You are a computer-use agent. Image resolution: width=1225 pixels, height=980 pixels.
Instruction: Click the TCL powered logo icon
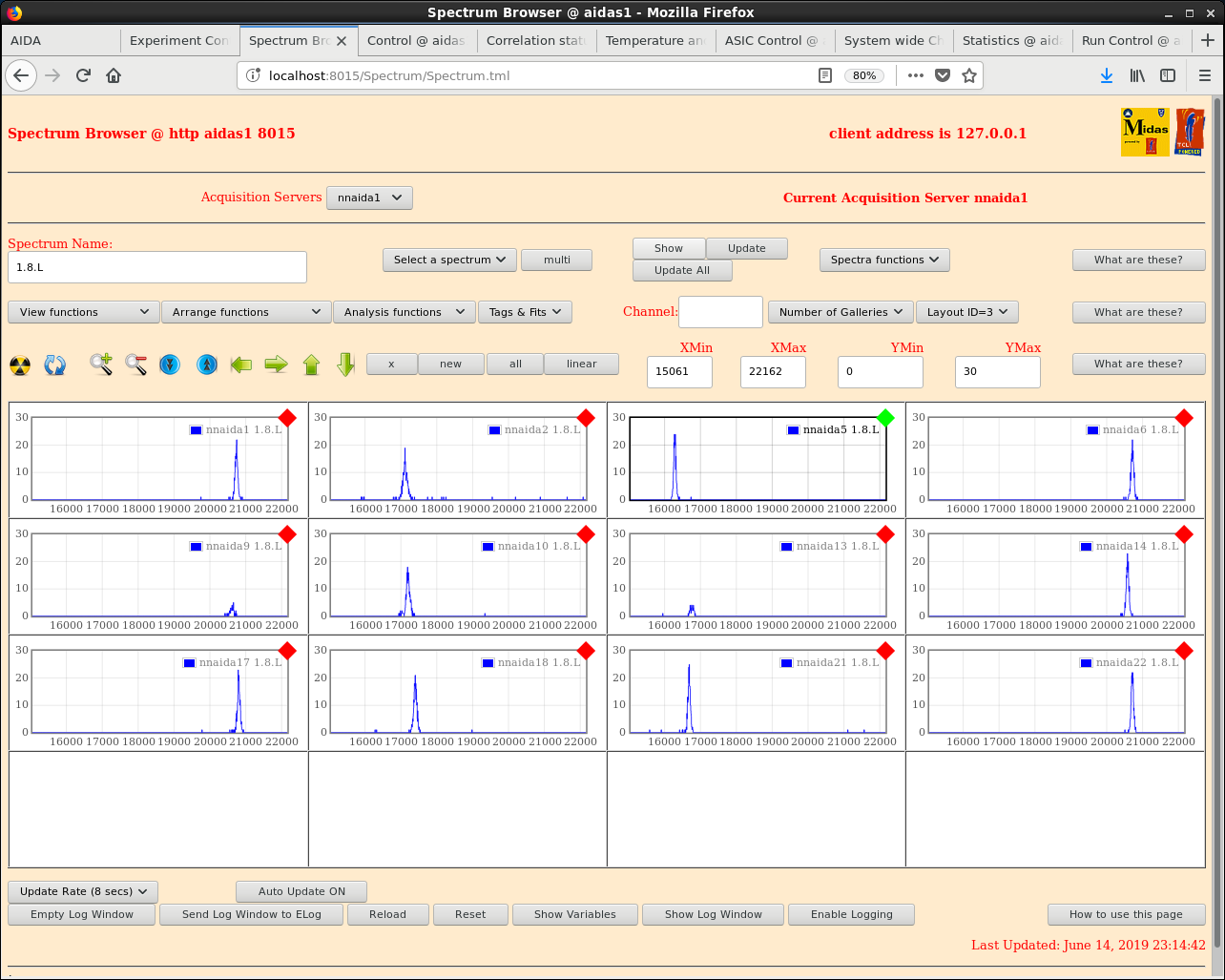(1190, 132)
